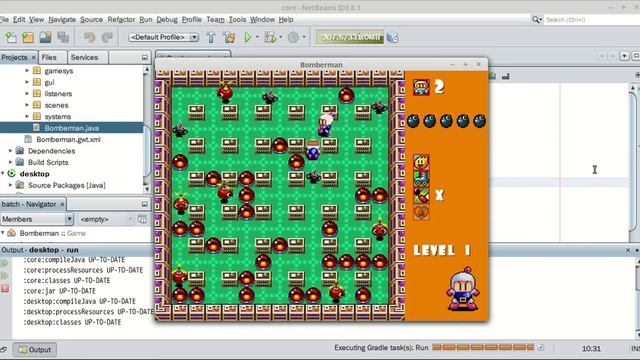Screen dimensions: 640x360
Task: Collapse the desktop project node
Action: [3, 173]
